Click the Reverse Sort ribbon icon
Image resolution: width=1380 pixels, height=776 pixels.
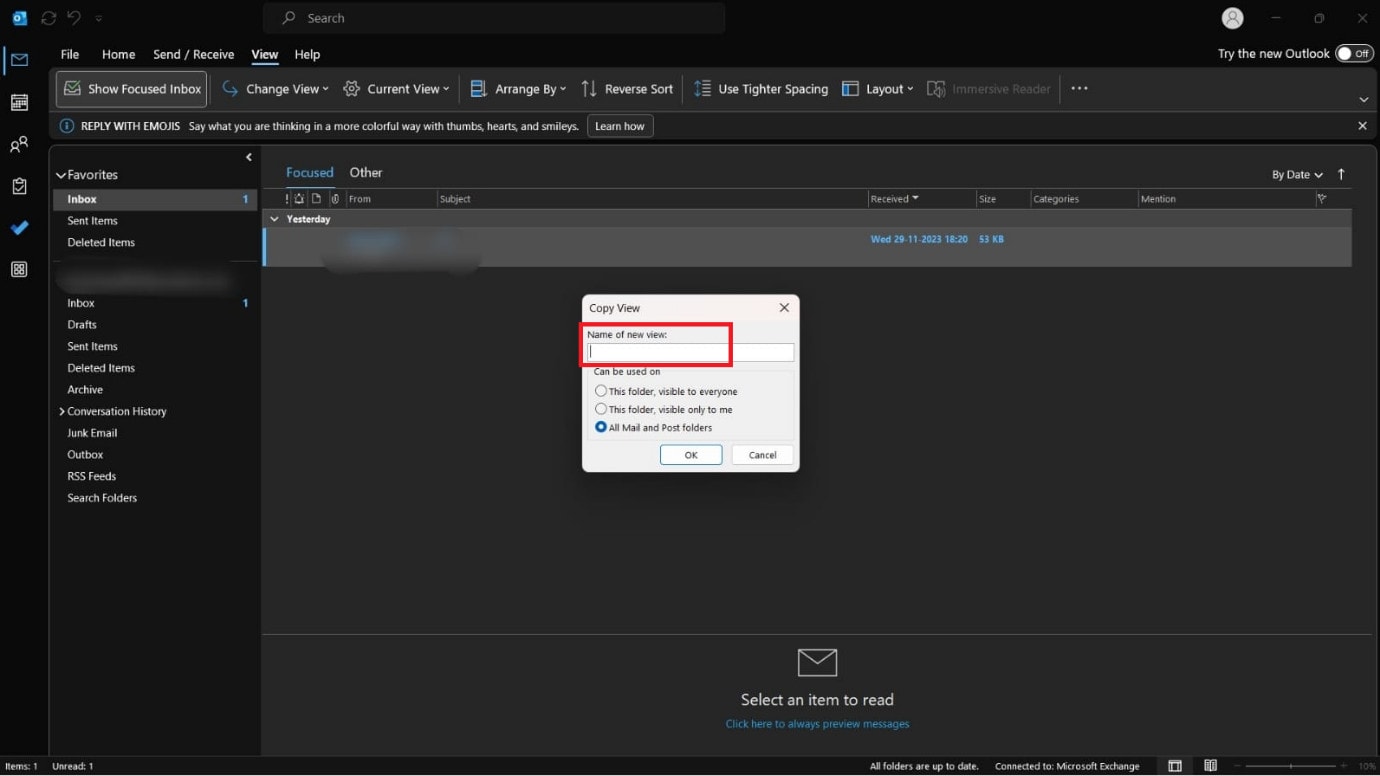pyautogui.click(x=627, y=88)
